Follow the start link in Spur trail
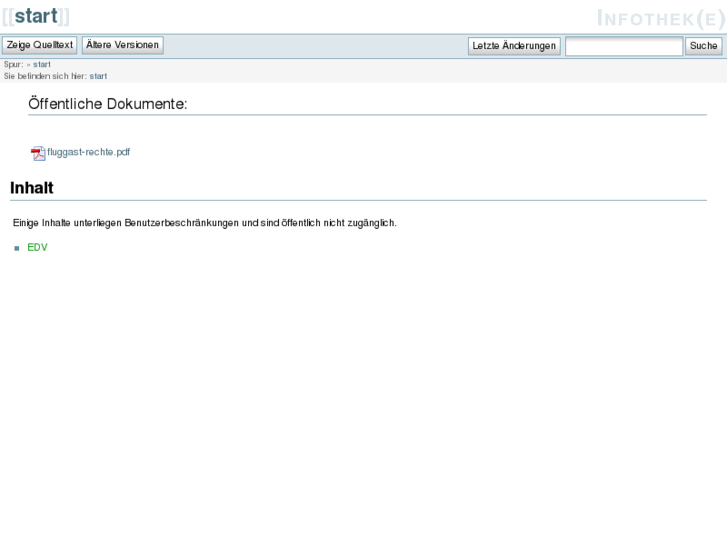This screenshot has width=727, height=545. tap(42, 64)
